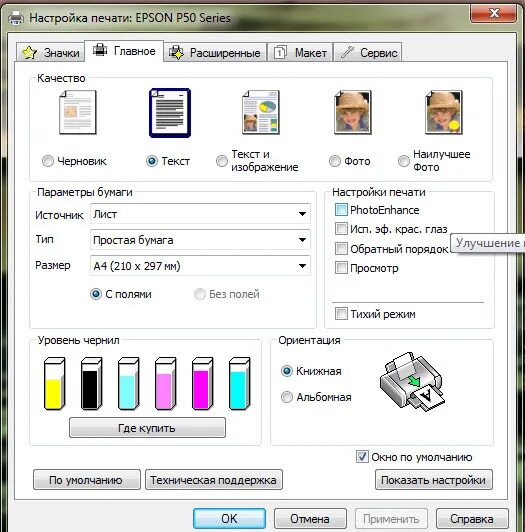Click the Где купить button
Viewport: 525px width, 532px height.
tap(147, 428)
